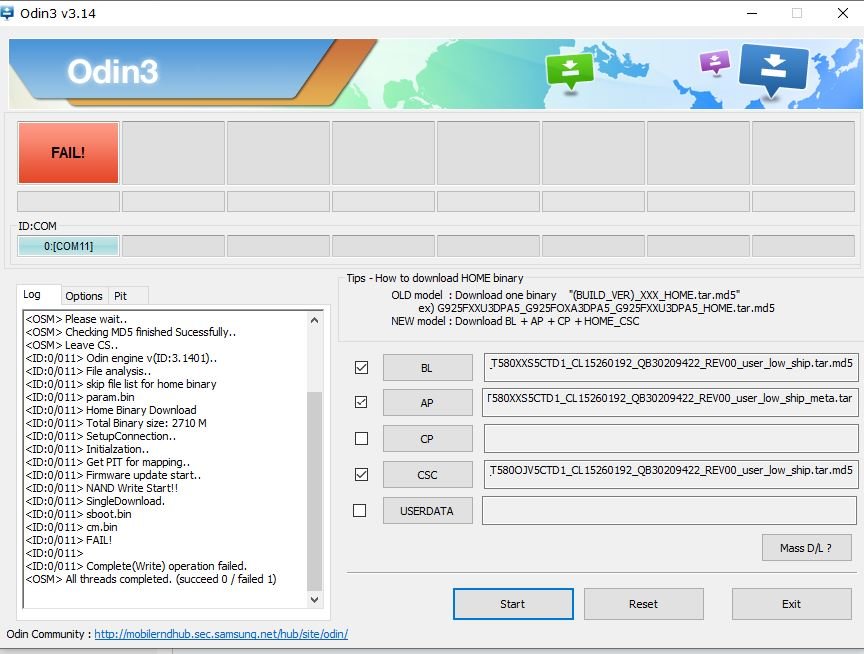This screenshot has width=864, height=654.
Task: Click the Exit button
Action: [791, 604]
